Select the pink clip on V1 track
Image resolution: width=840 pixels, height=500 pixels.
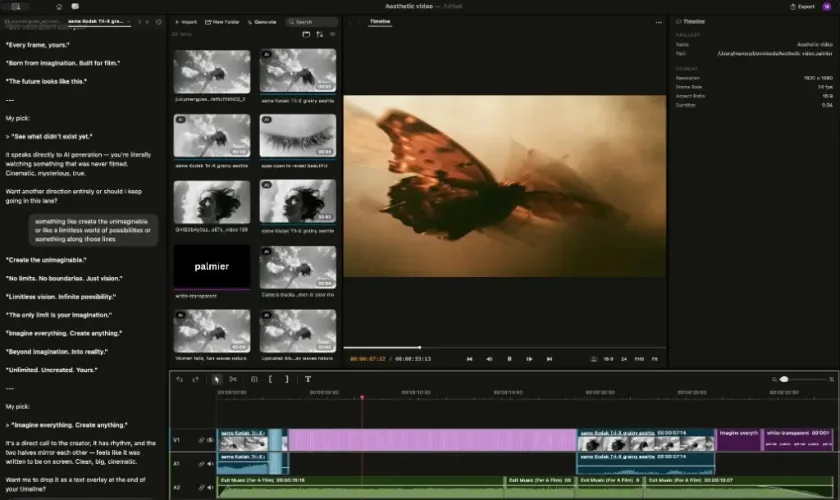pos(432,440)
